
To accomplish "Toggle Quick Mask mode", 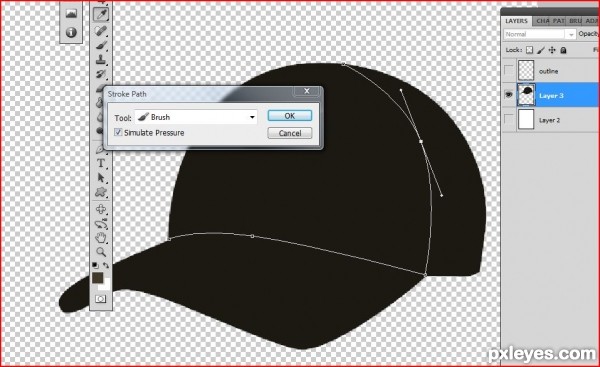I will click(101, 299).
